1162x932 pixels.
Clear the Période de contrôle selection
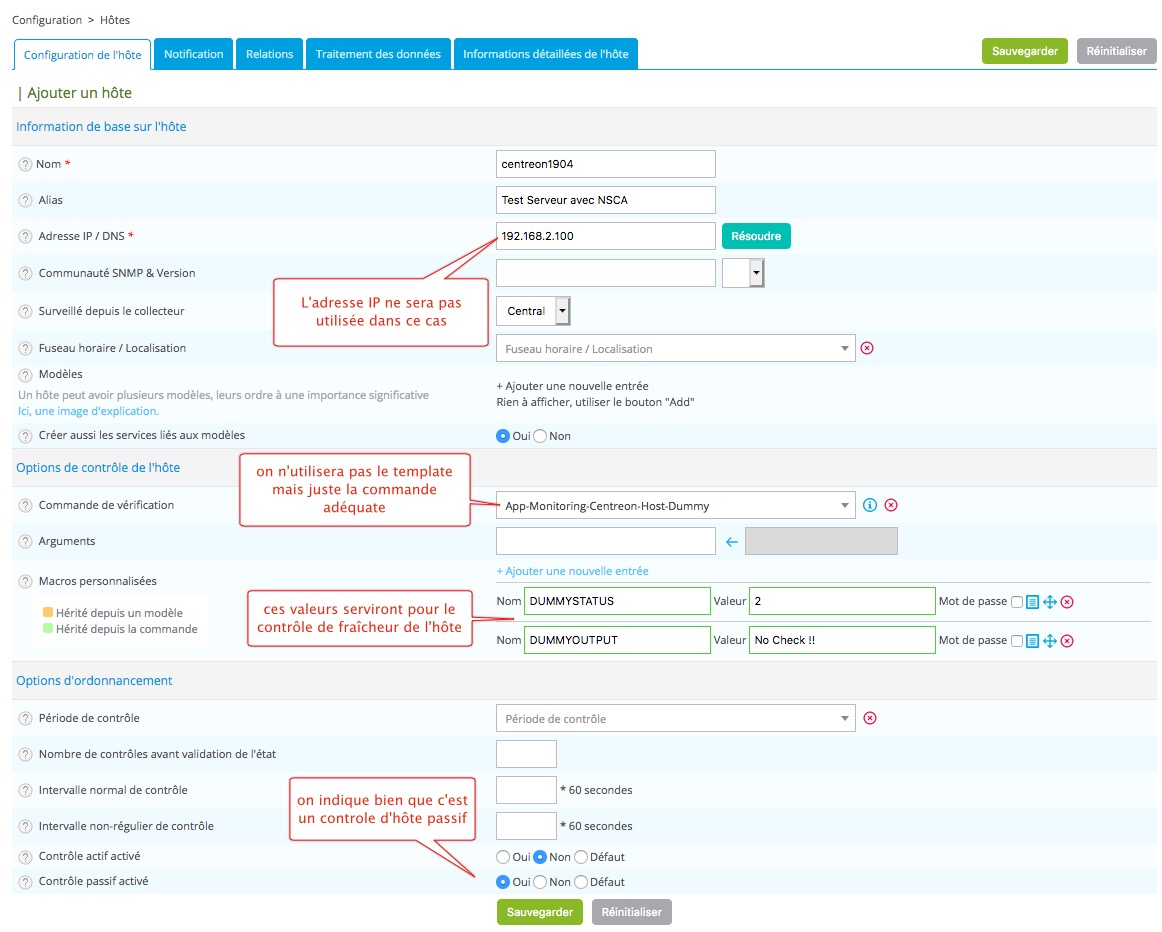[869, 718]
